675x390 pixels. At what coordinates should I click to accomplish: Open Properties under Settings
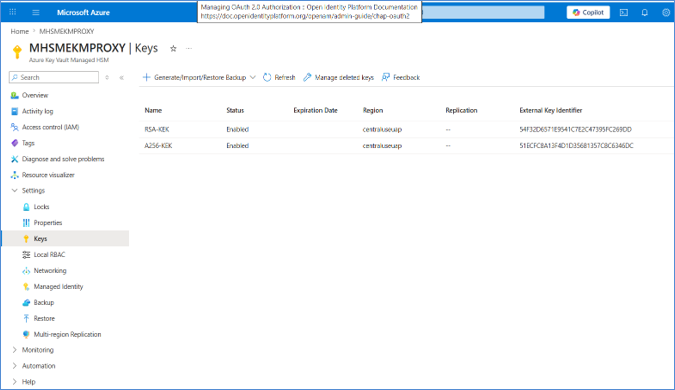pos(48,223)
